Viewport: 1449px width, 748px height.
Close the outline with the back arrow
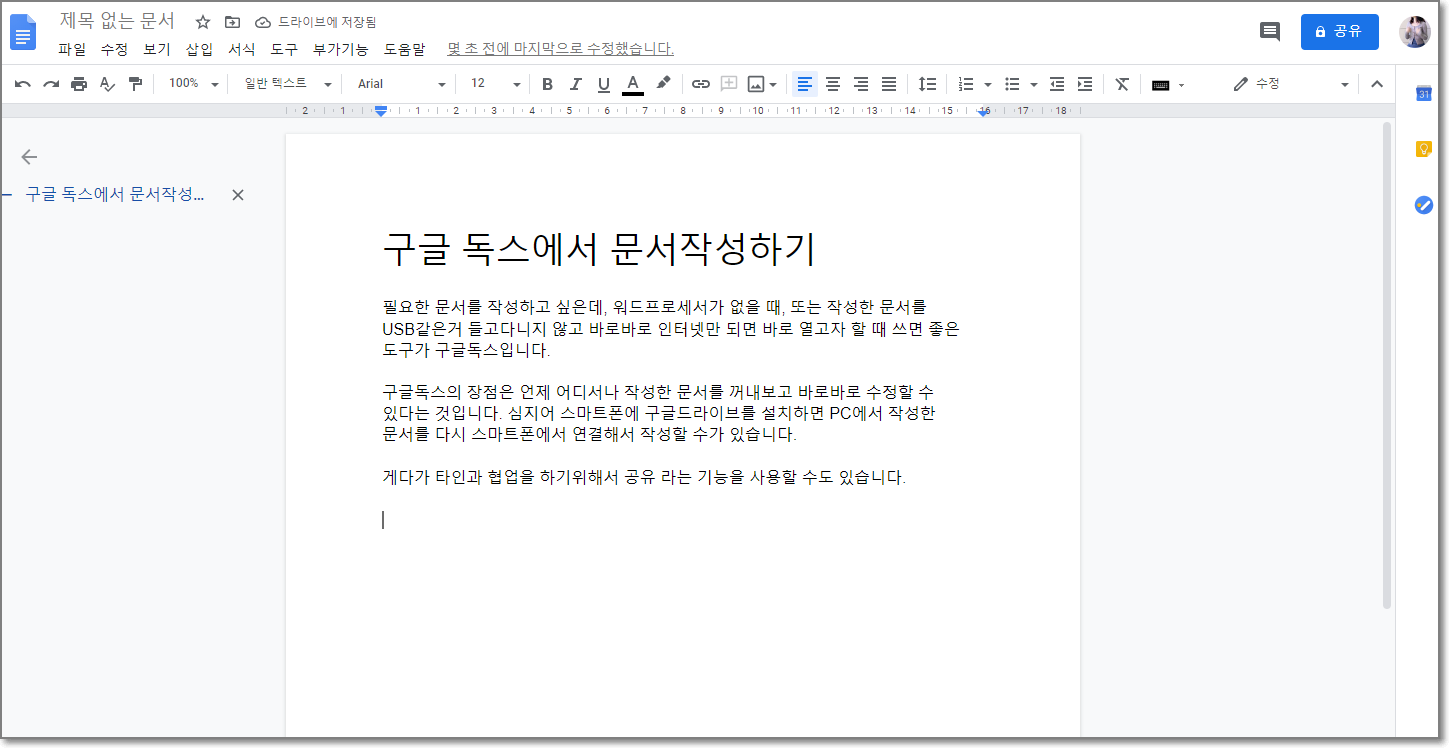(29, 157)
